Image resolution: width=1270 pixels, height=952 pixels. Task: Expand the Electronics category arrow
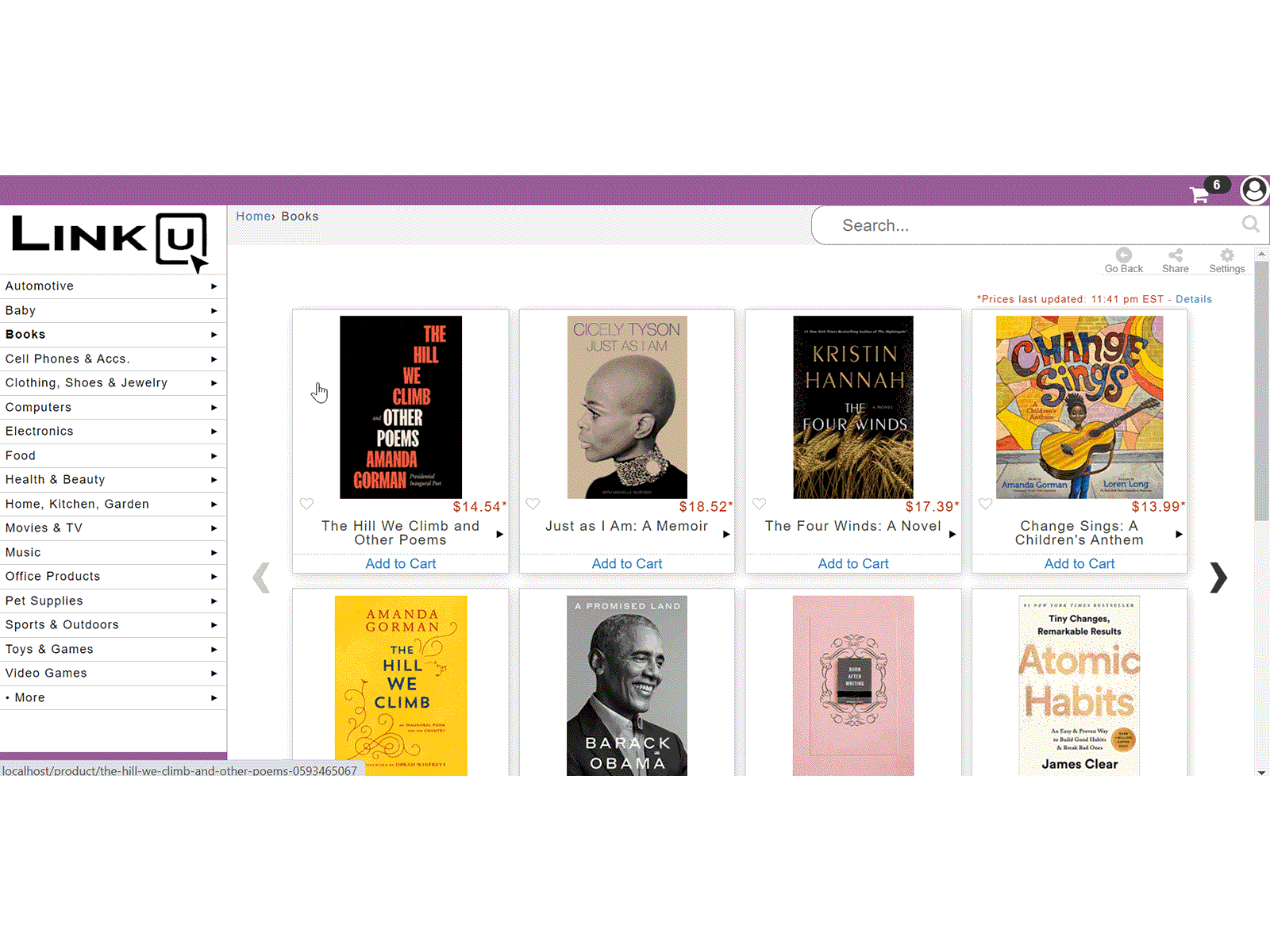(x=214, y=432)
